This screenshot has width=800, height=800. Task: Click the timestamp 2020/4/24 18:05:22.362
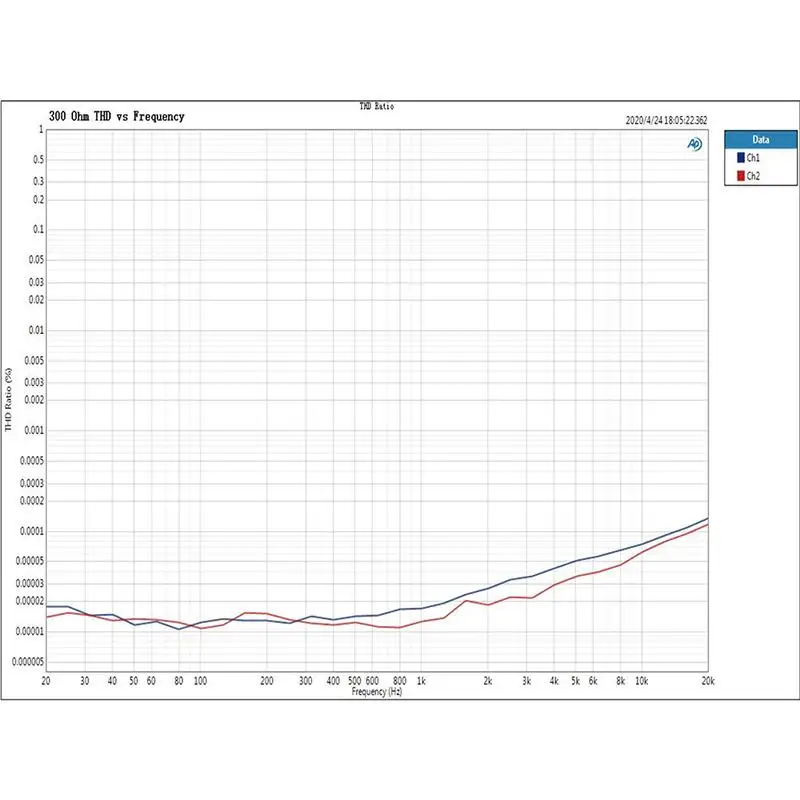point(666,120)
